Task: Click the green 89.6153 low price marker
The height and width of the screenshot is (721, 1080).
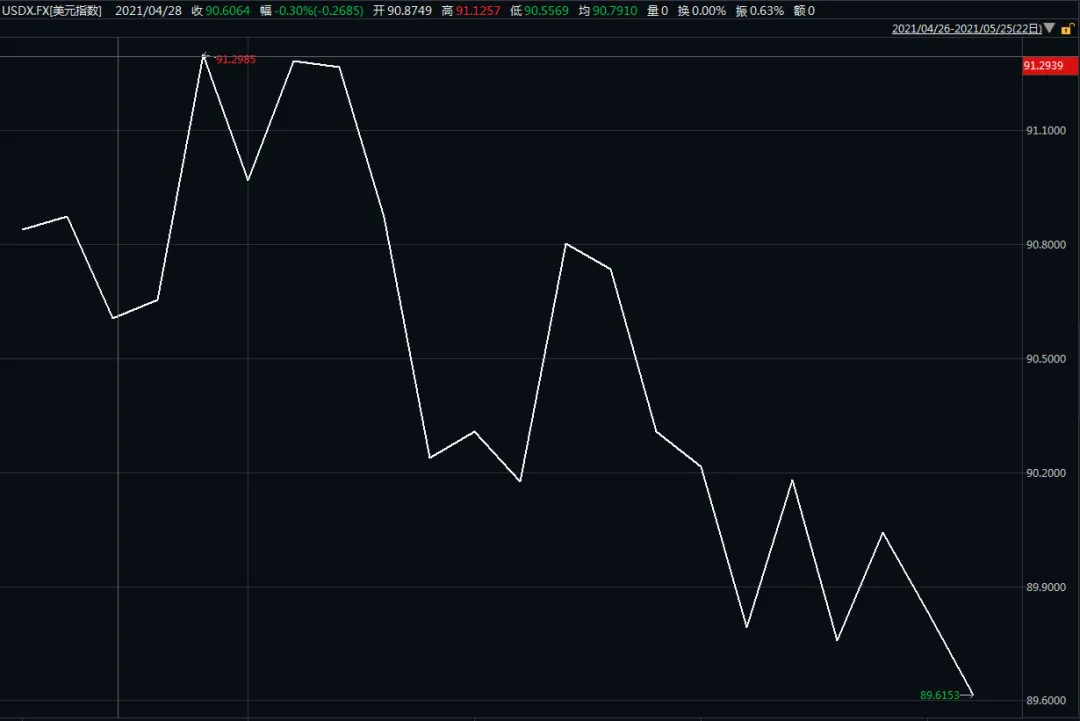Action: click(x=939, y=695)
